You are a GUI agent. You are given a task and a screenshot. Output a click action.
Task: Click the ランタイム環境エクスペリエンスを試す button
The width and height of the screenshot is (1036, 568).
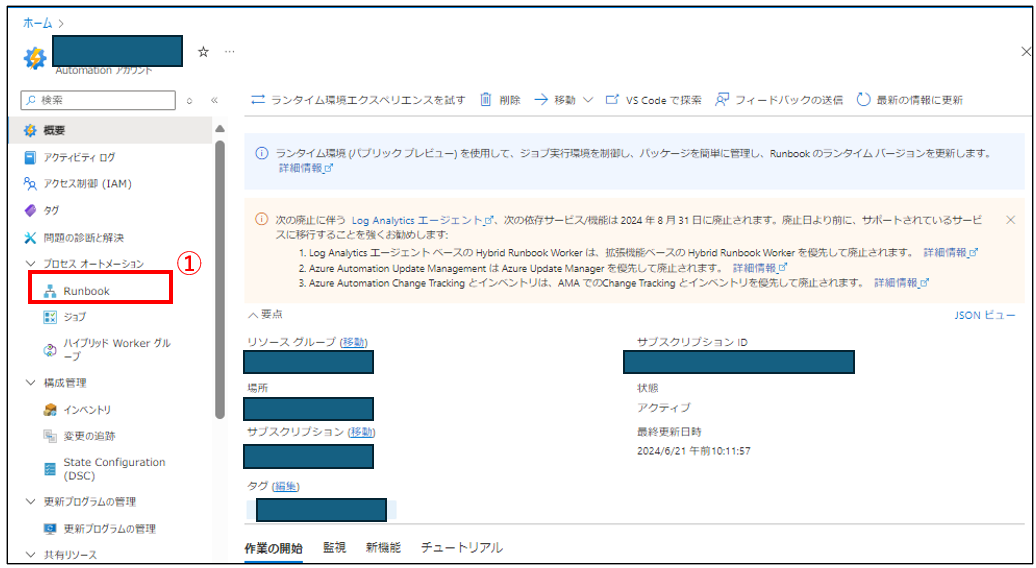click(358, 100)
